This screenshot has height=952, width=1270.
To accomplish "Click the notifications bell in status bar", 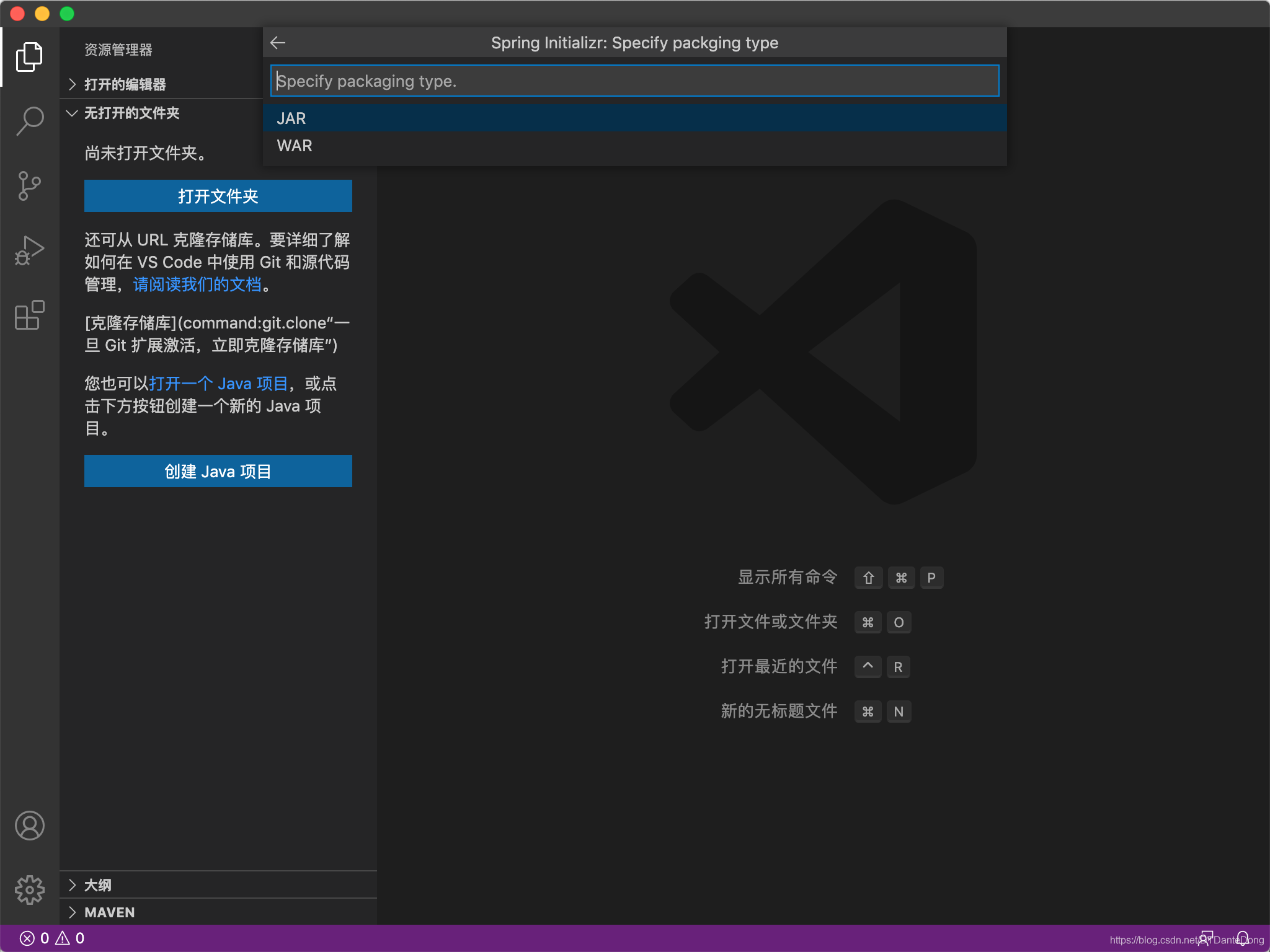I will click(1243, 938).
